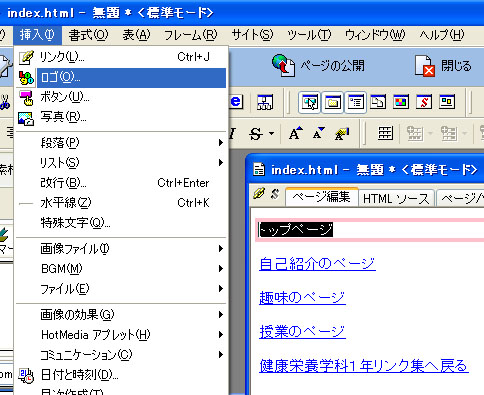Choose 改行(B)... line break entry
484x395 pixels.
pos(121,183)
